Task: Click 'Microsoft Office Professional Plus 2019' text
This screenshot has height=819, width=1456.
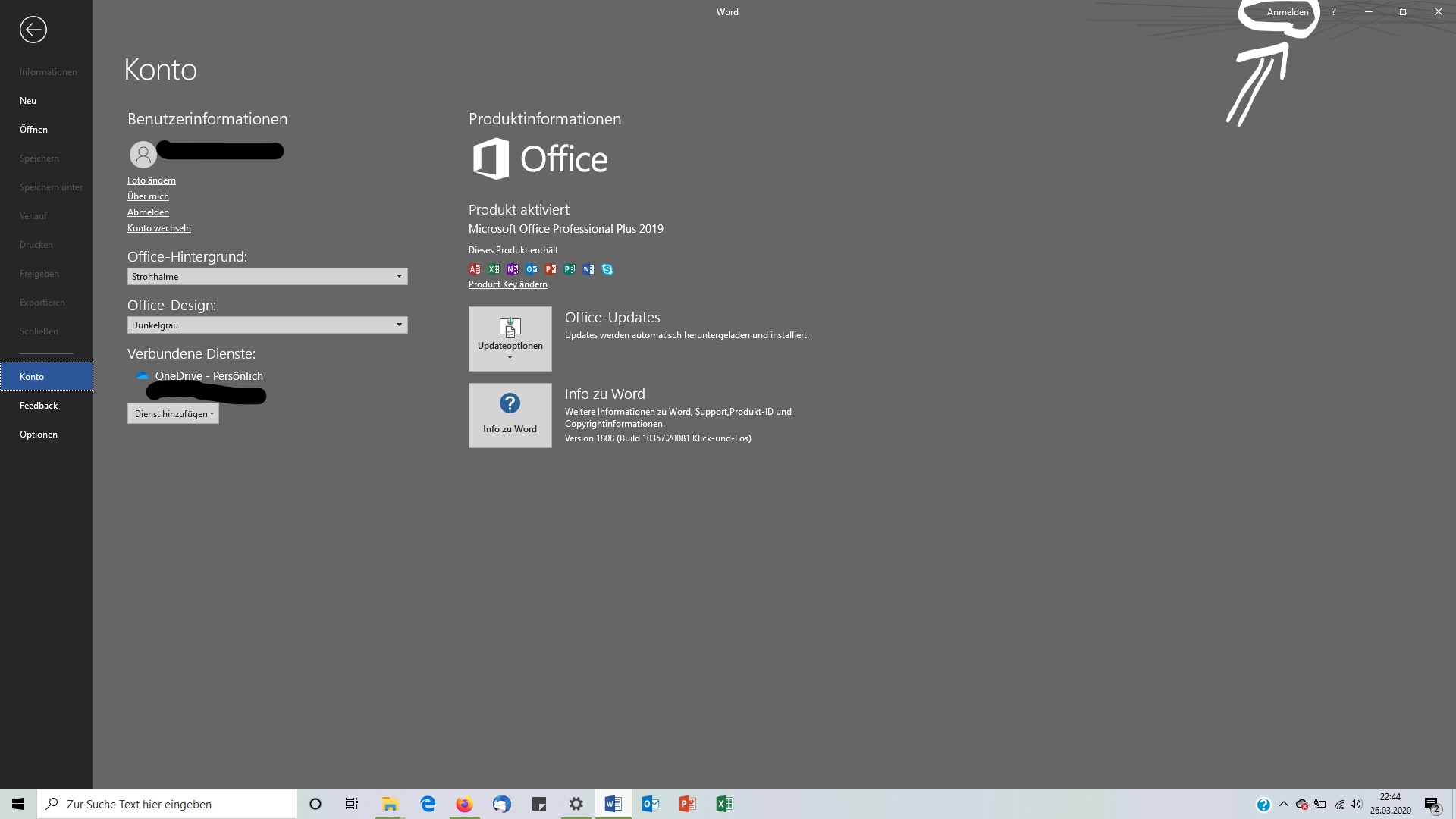Action: click(x=566, y=229)
